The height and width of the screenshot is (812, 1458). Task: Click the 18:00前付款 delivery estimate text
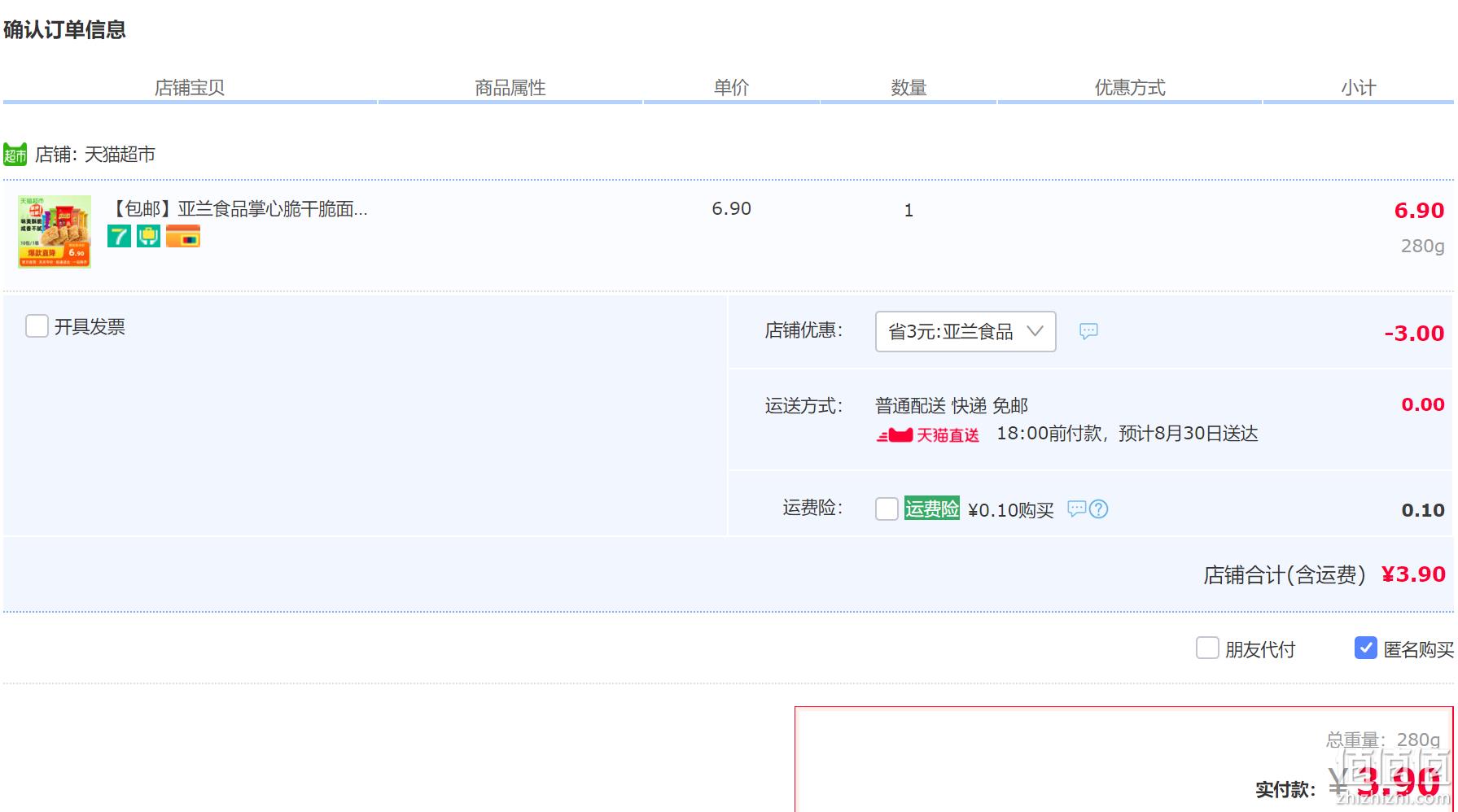[1127, 434]
